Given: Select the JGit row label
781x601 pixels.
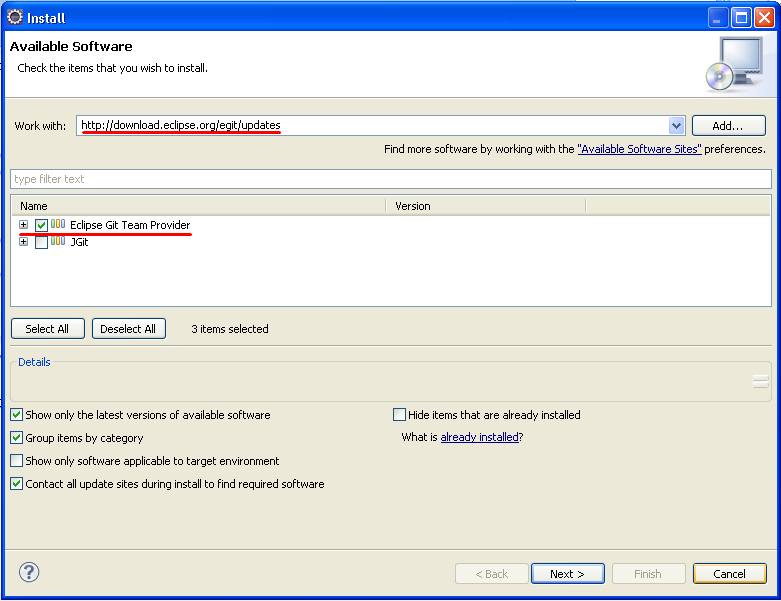Looking at the screenshot, I should click(79, 242).
